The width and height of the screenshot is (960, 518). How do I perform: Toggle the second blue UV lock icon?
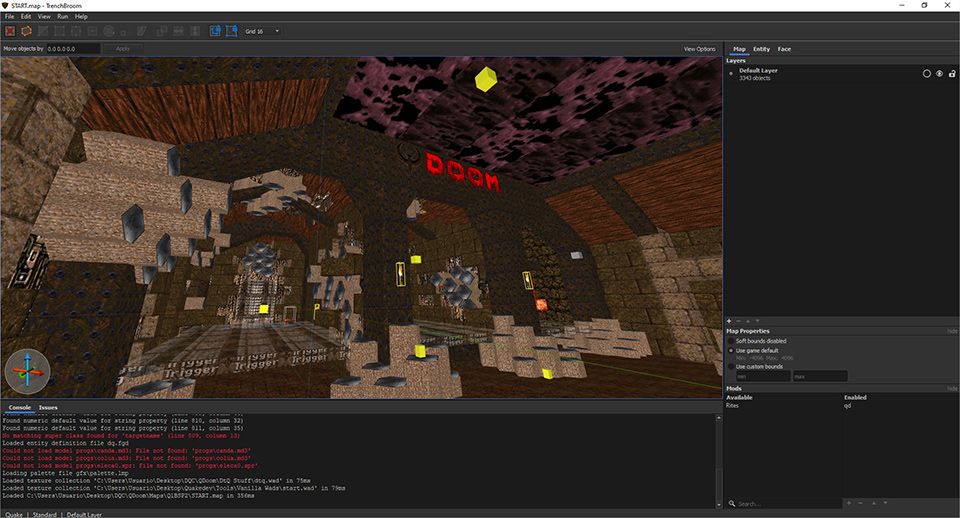coord(231,31)
